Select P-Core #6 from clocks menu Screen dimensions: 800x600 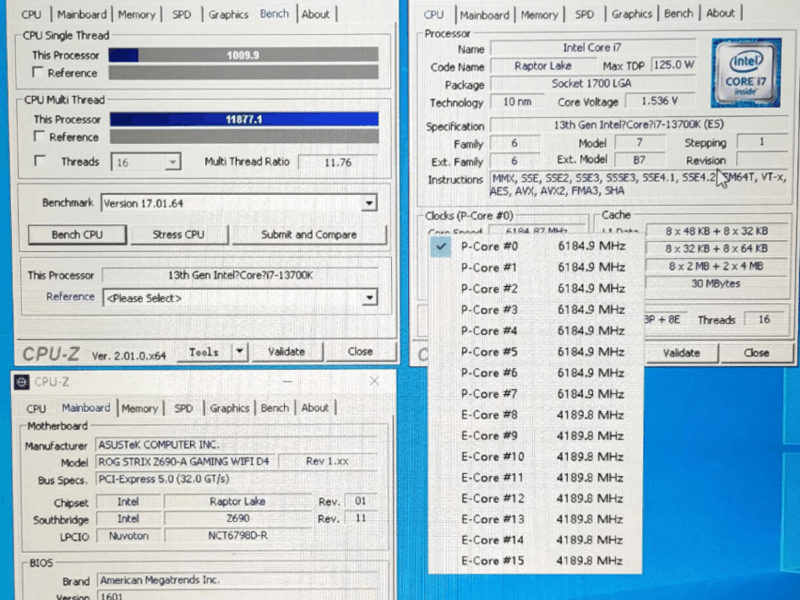(x=535, y=373)
